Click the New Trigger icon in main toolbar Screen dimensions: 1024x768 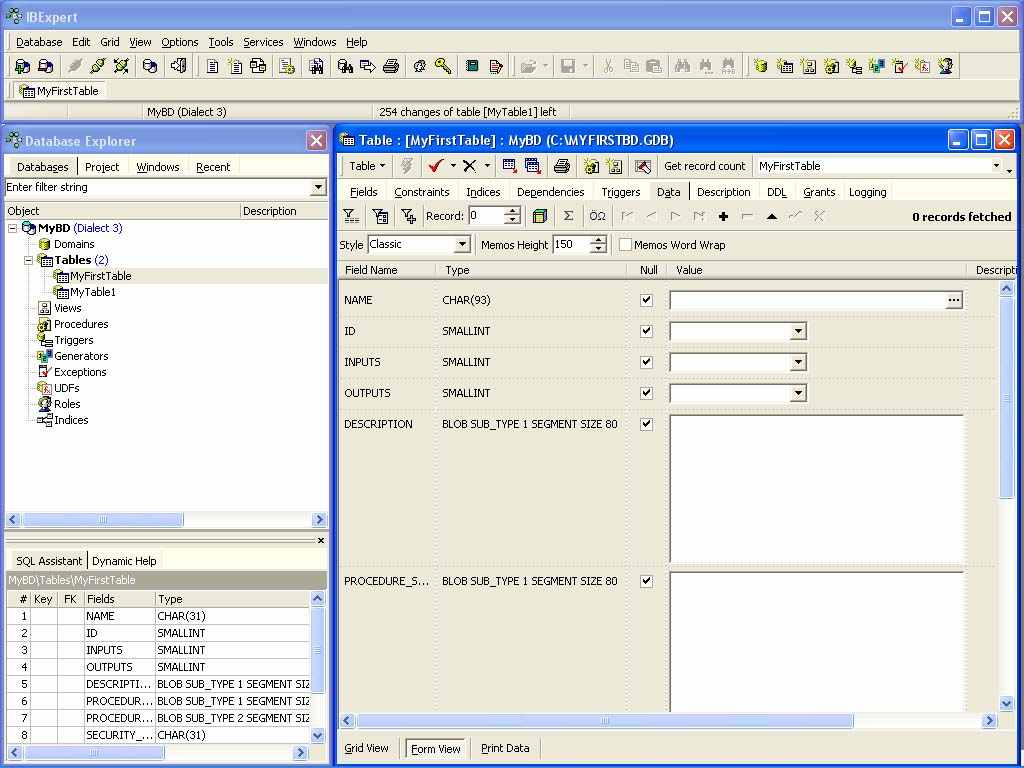click(854, 66)
